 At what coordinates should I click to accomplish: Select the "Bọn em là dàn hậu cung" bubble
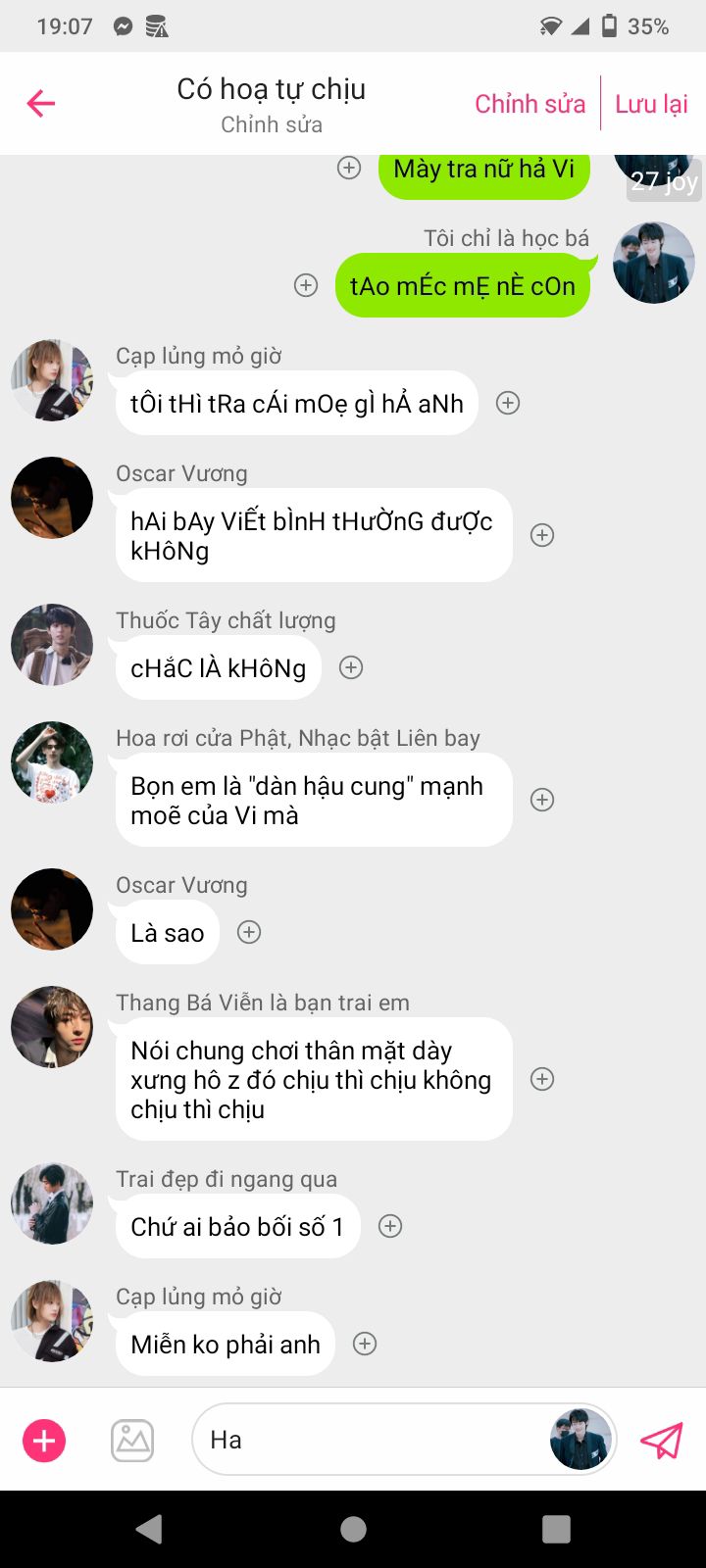[314, 800]
